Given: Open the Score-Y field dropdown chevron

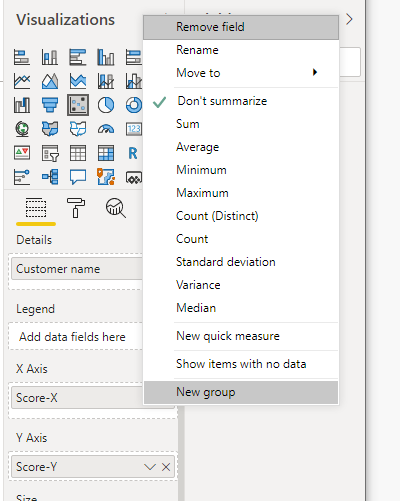Looking at the screenshot, I should pyautogui.click(x=150, y=467).
